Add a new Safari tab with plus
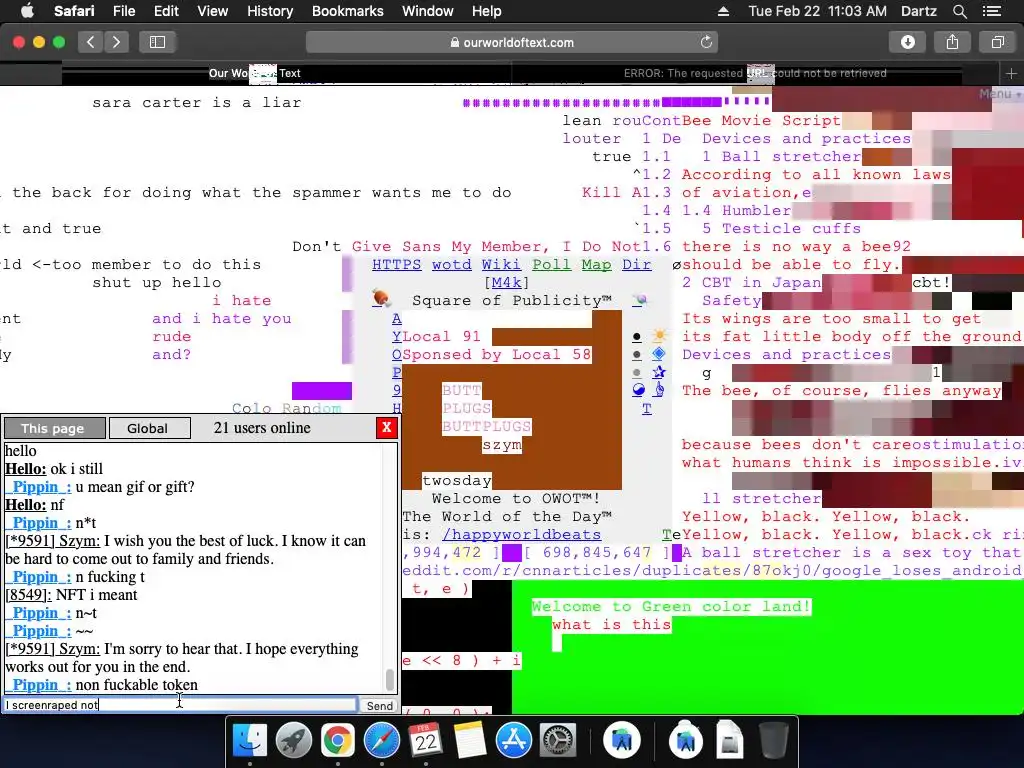Viewport: 1024px width, 768px height. (x=1011, y=73)
